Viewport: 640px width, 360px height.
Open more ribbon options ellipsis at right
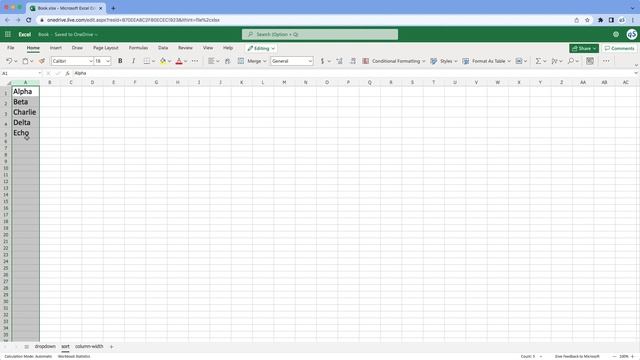coord(606,61)
